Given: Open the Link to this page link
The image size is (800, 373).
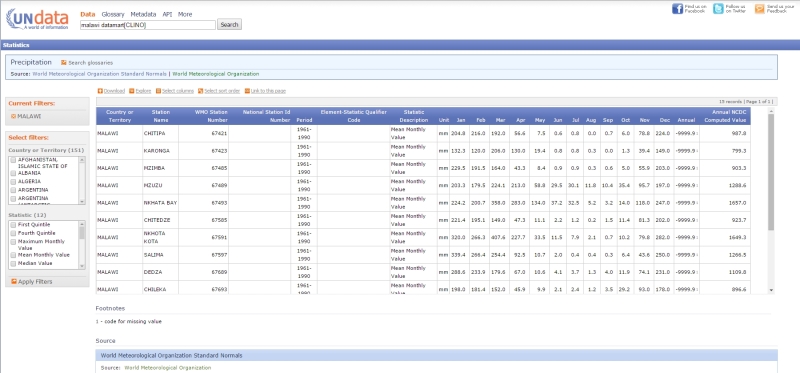Looking at the screenshot, I should click(268, 91).
